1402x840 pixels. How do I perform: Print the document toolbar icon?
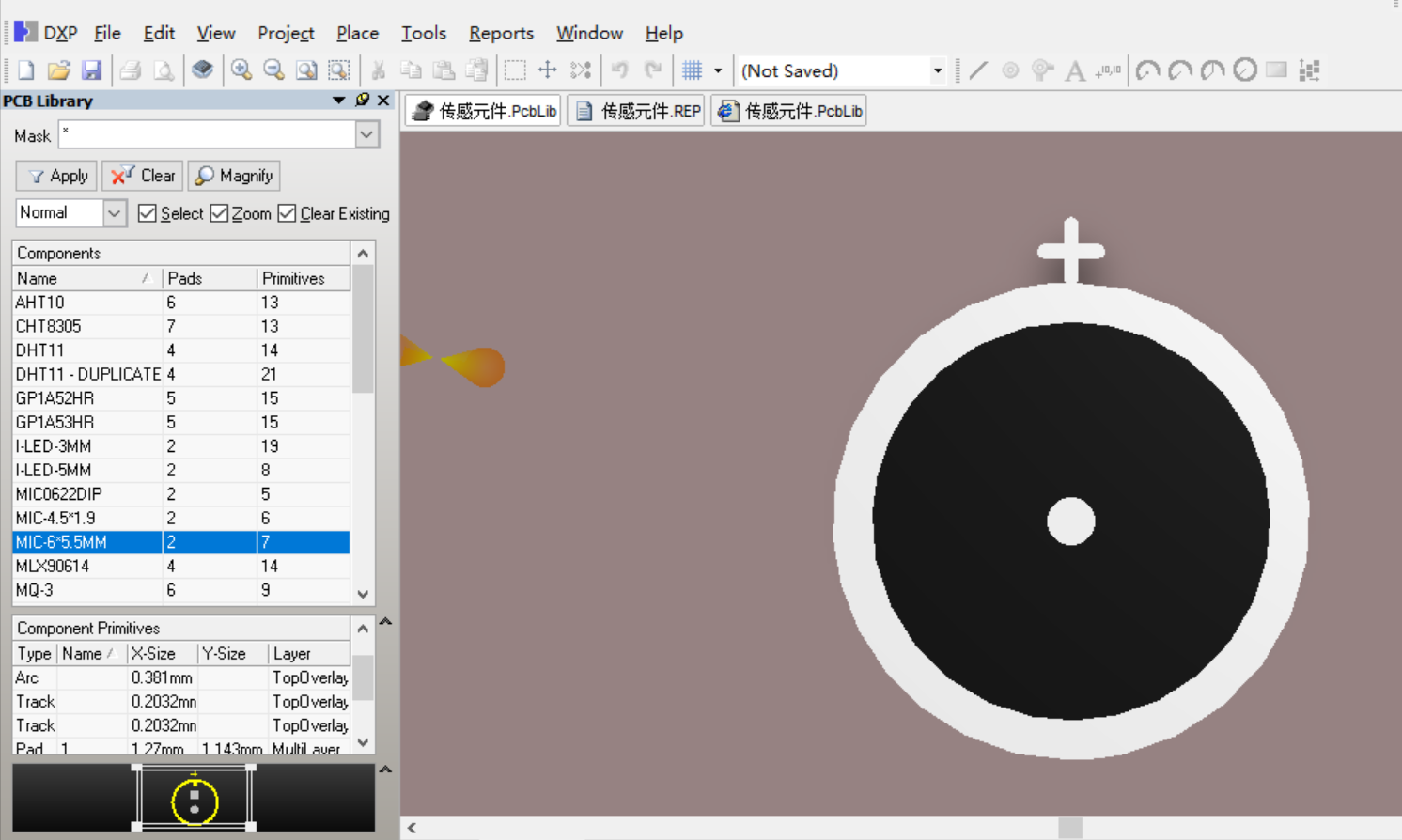(x=131, y=70)
